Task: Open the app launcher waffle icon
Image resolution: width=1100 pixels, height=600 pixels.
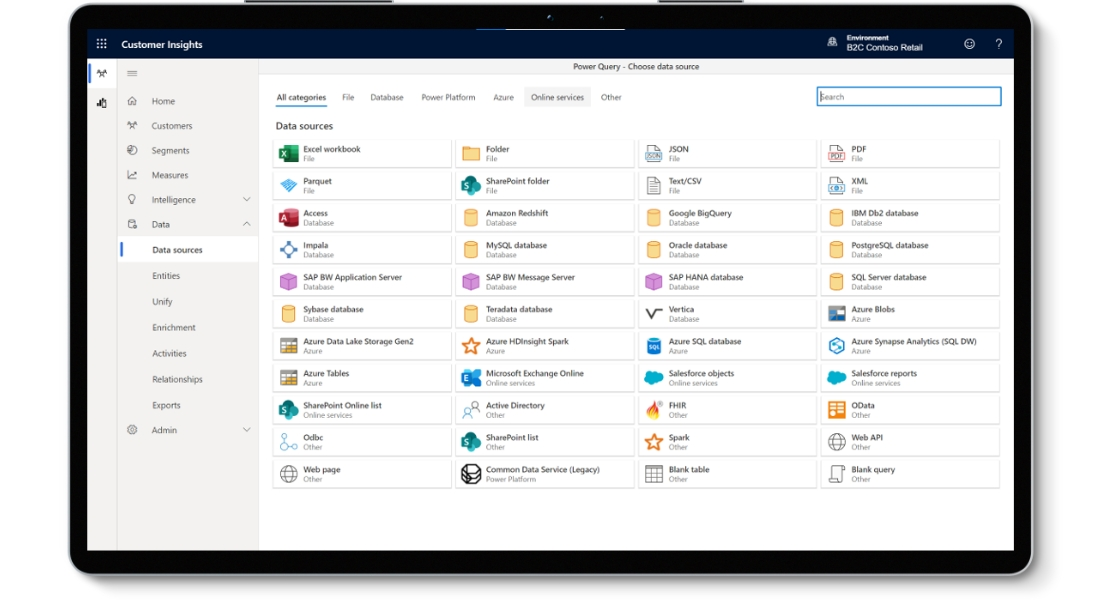Action: (101, 44)
